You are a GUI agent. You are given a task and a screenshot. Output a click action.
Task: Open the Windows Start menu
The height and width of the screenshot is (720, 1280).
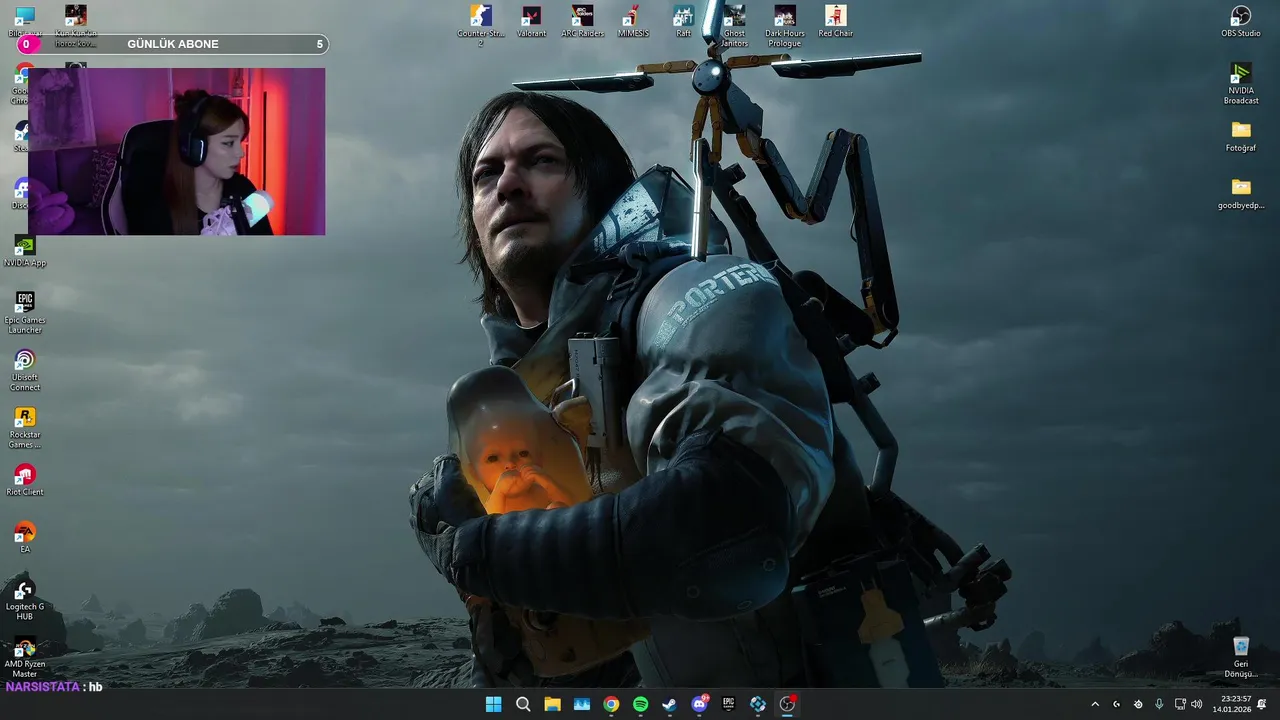point(494,704)
